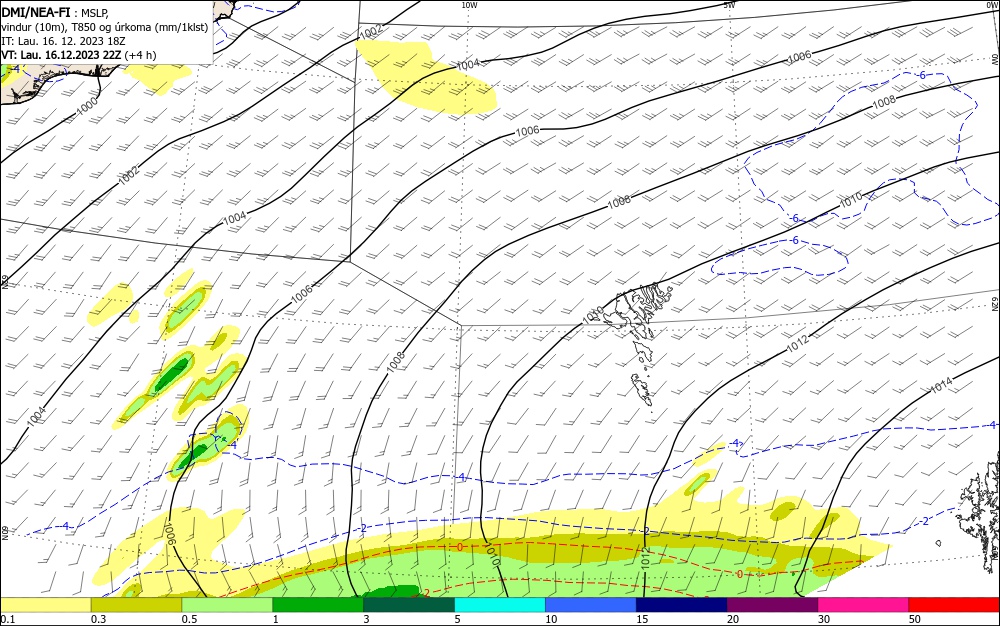Click the legend value 30
This screenshot has height=626, width=1000.
824,619
